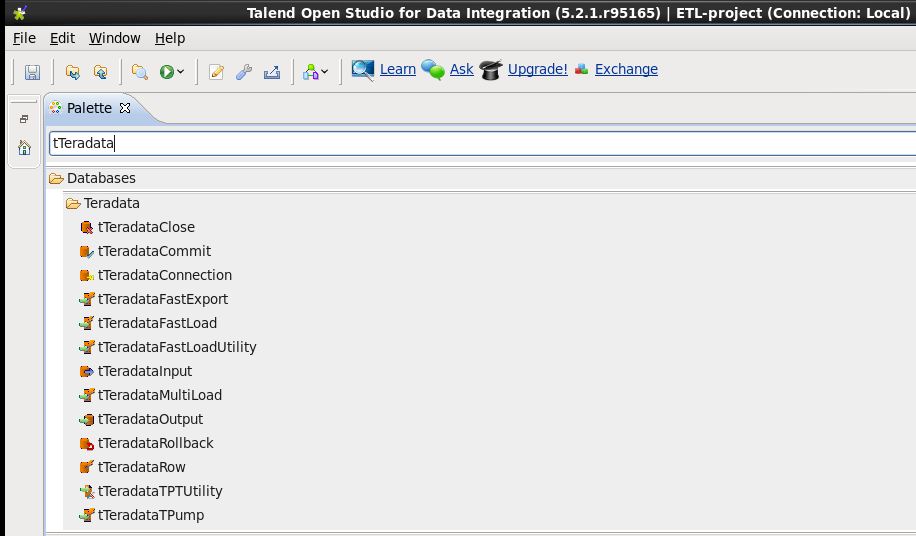Click the export arrow toolbar icon
916x536 pixels.
(x=272, y=72)
